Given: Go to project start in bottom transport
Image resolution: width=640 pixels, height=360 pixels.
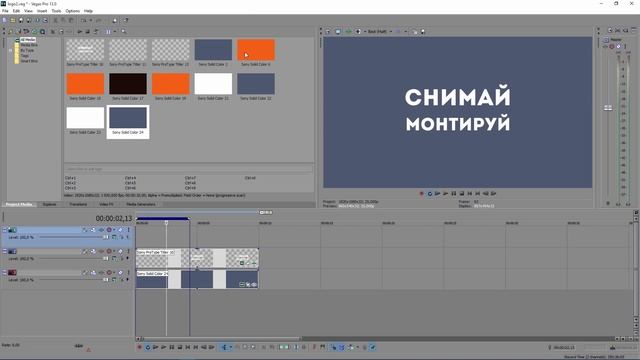Looking at the screenshot, I should click(188, 347).
